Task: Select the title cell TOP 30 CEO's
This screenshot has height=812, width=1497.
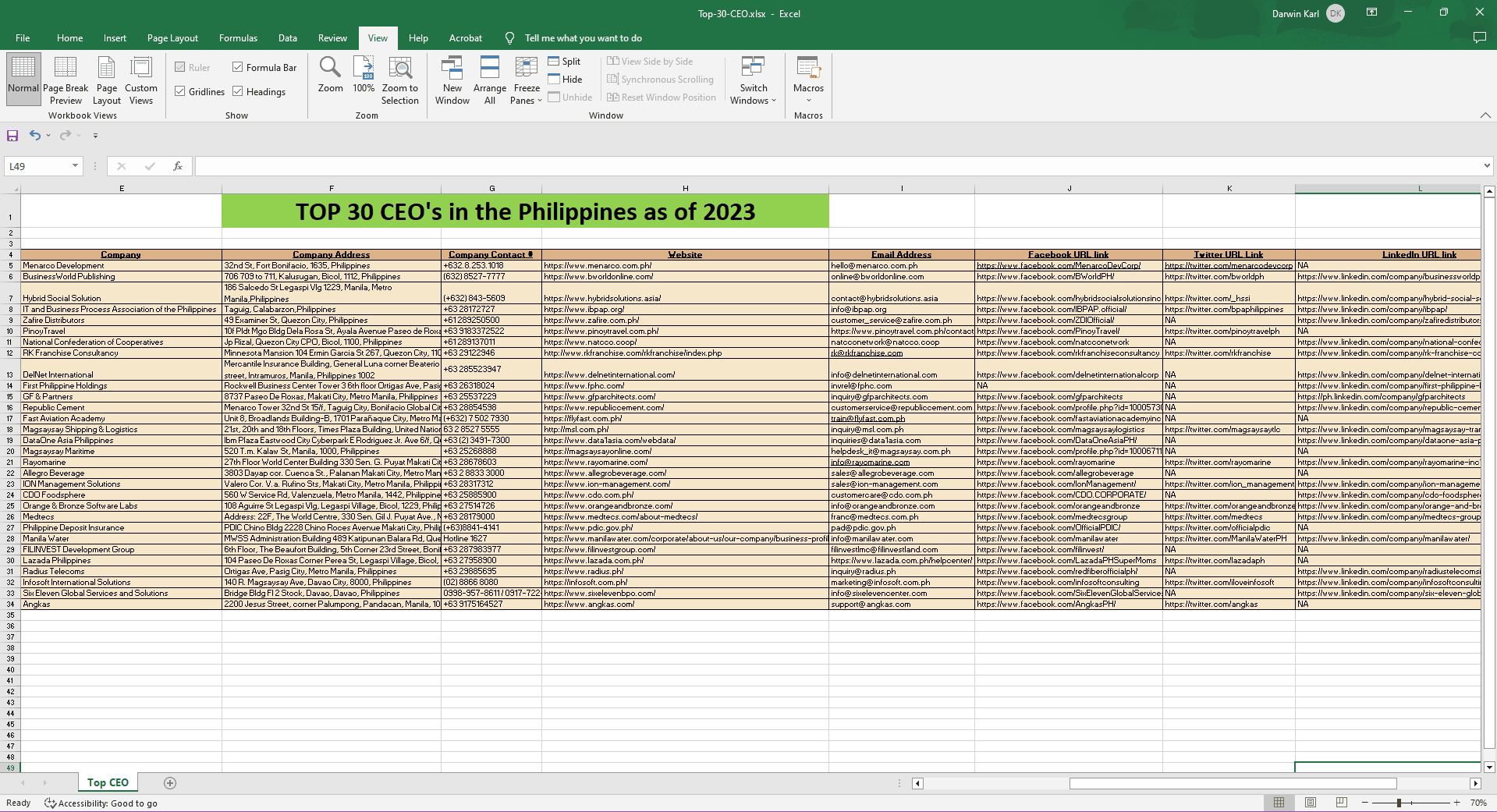Action: tap(525, 211)
